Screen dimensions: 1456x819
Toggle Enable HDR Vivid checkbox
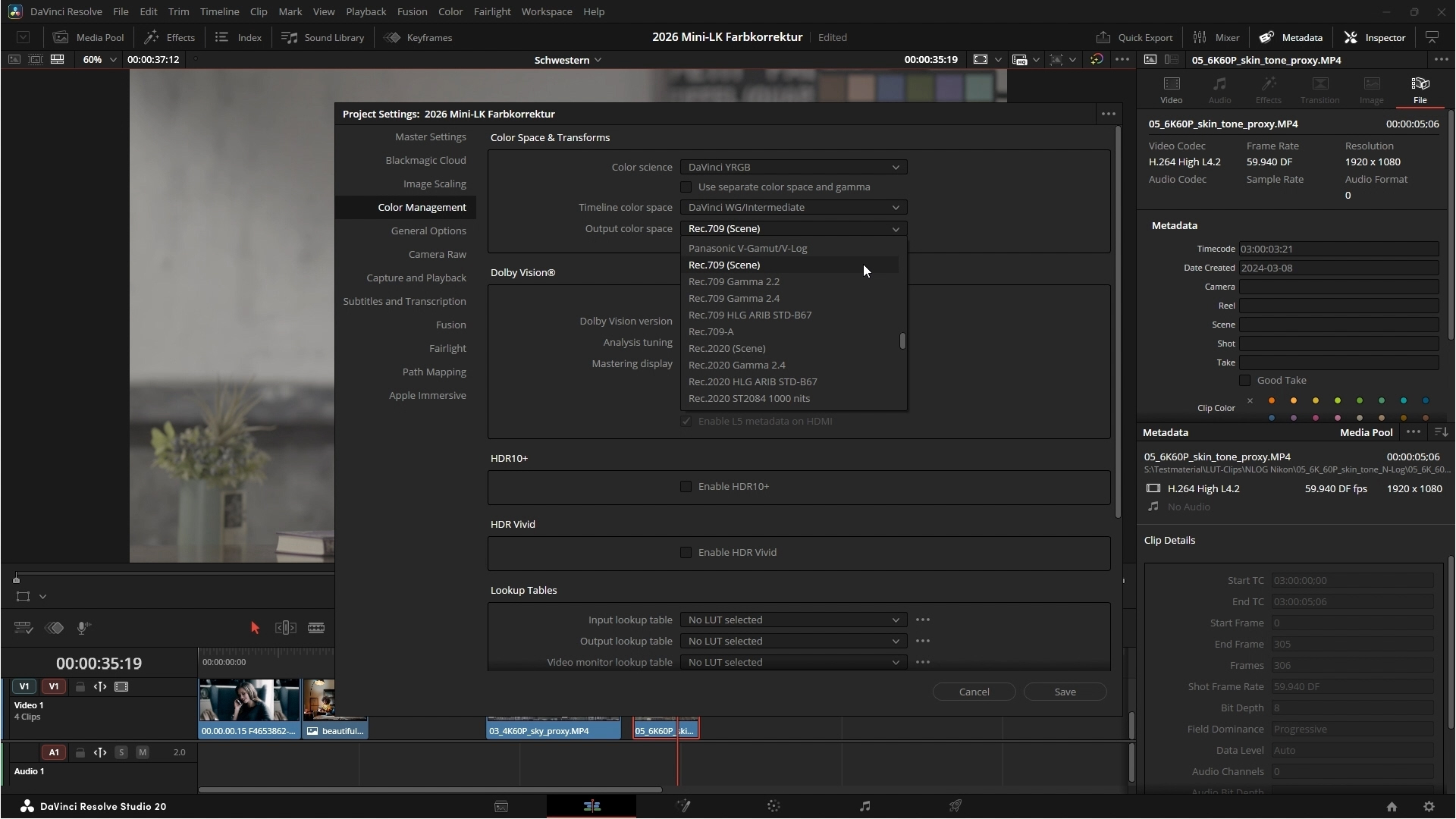[686, 552]
